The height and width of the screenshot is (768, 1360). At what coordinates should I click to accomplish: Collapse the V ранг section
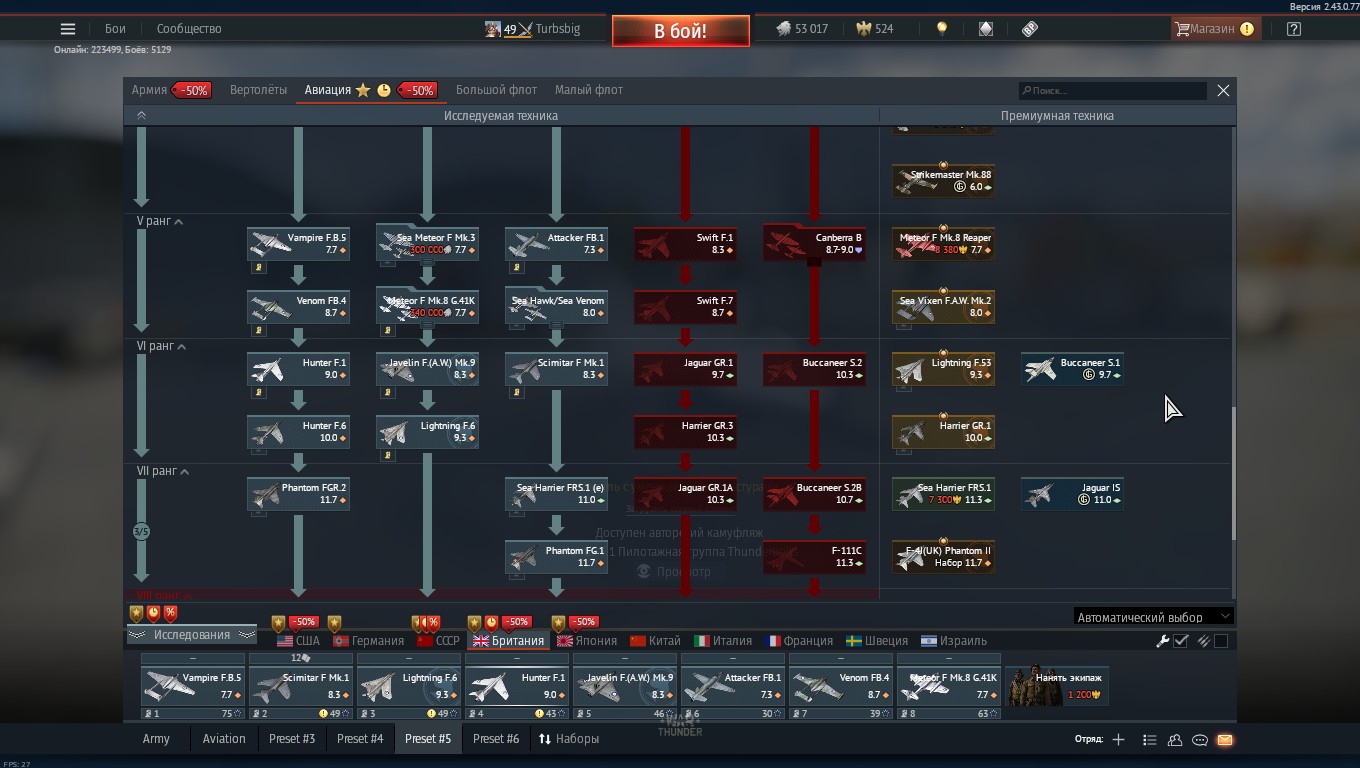click(179, 221)
